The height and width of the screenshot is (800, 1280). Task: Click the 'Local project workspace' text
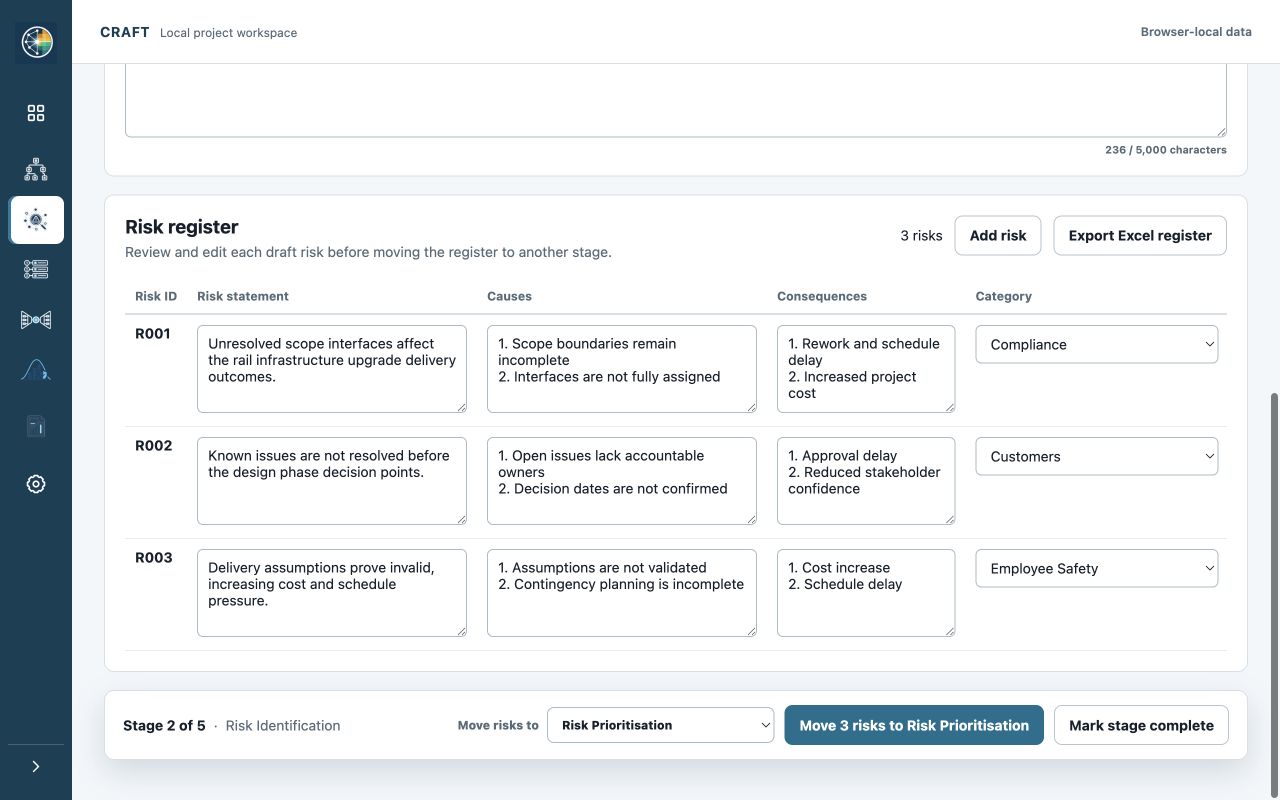(x=228, y=33)
